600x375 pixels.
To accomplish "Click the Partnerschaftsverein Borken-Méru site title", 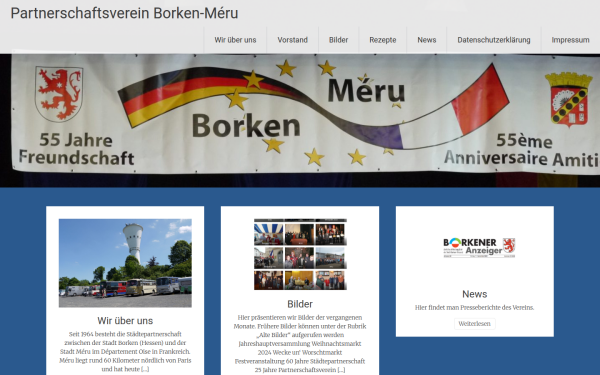I will click(x=124, y=13).
